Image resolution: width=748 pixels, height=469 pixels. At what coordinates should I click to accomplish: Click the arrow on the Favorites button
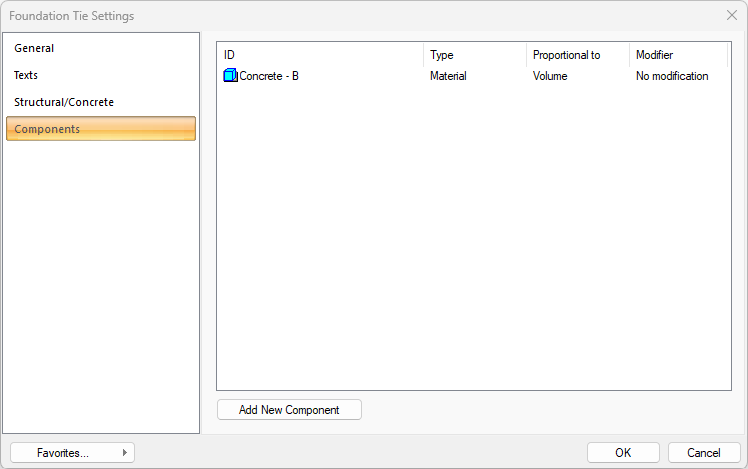coord(125,453)
